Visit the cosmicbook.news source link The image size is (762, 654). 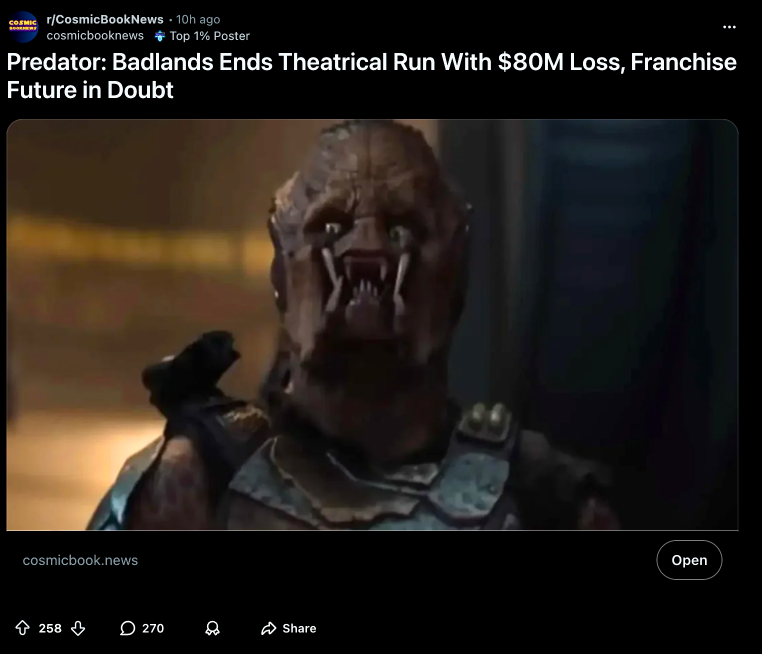pos(80,560)
